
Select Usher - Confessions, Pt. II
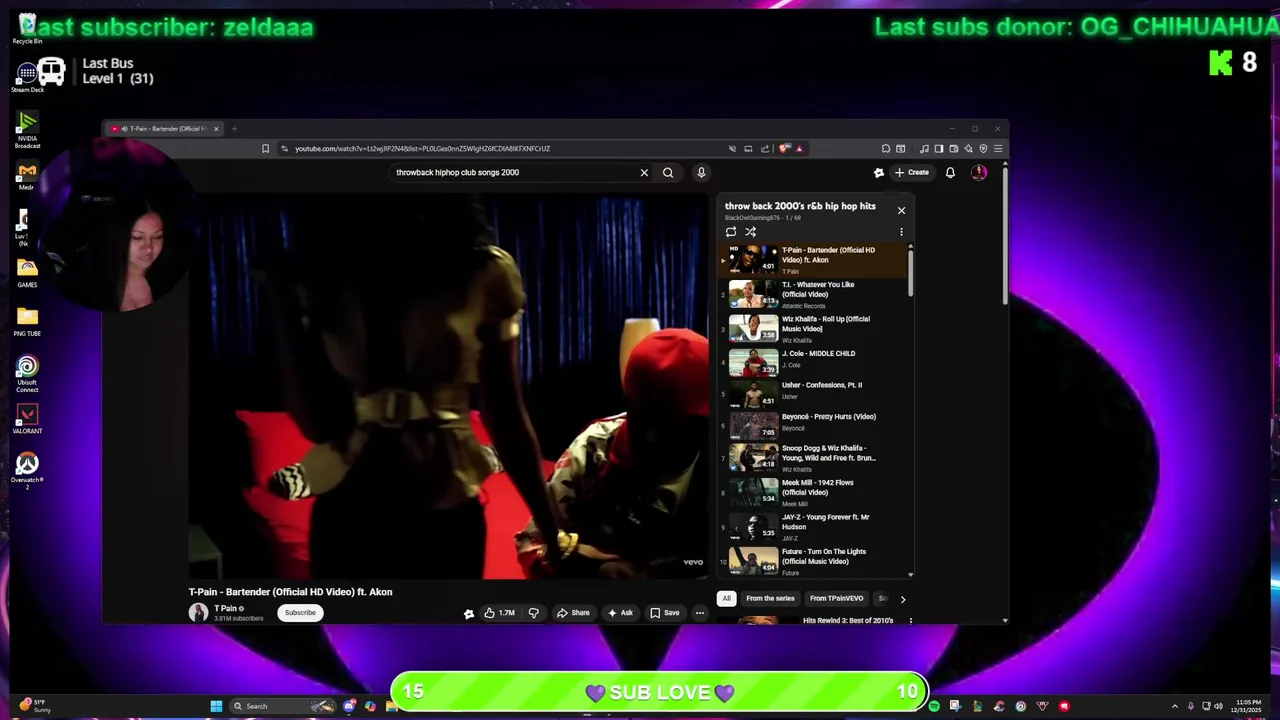tap(814, 393)
